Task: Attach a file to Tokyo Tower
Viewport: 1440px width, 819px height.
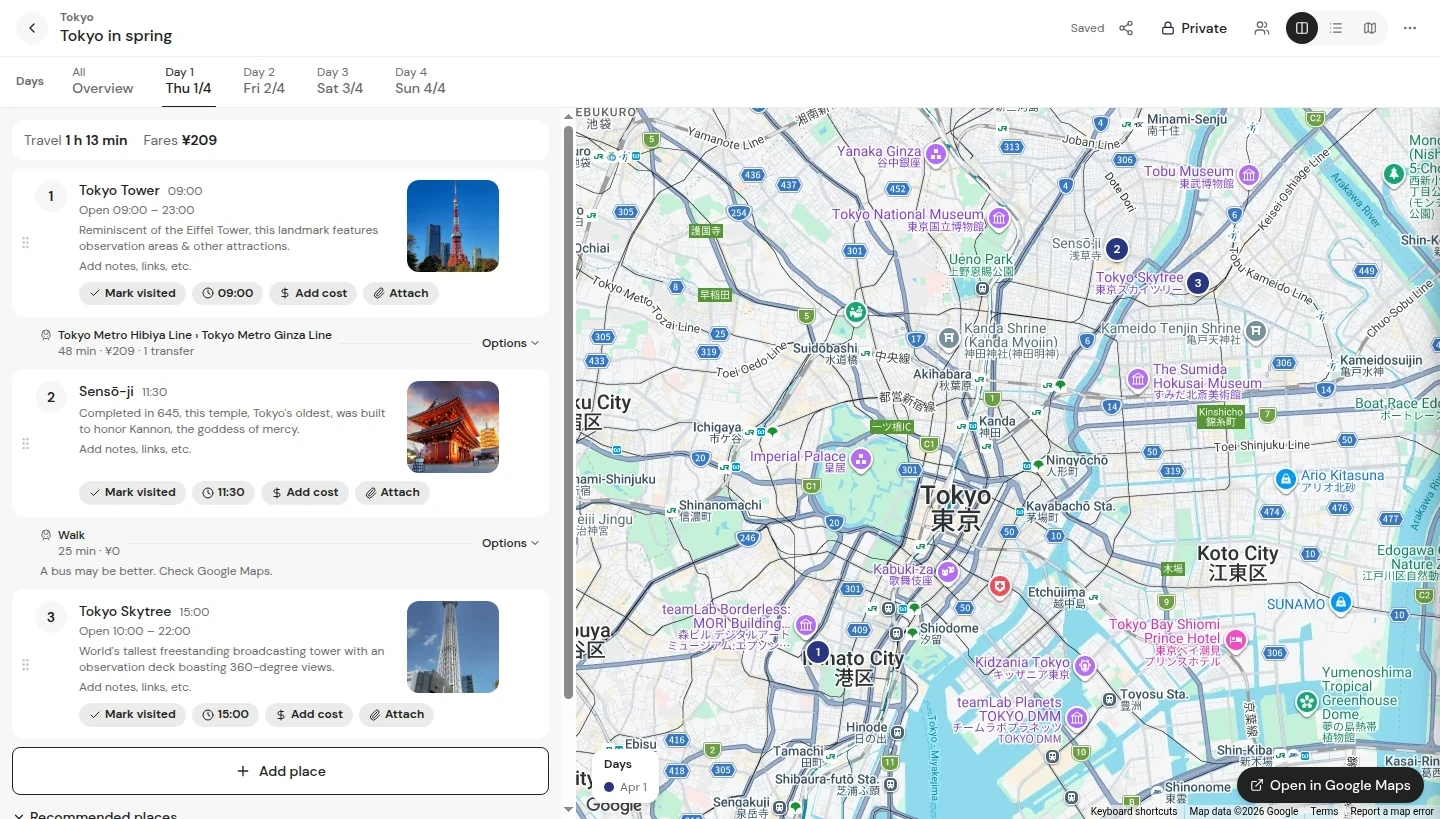Action: [400, 293]
